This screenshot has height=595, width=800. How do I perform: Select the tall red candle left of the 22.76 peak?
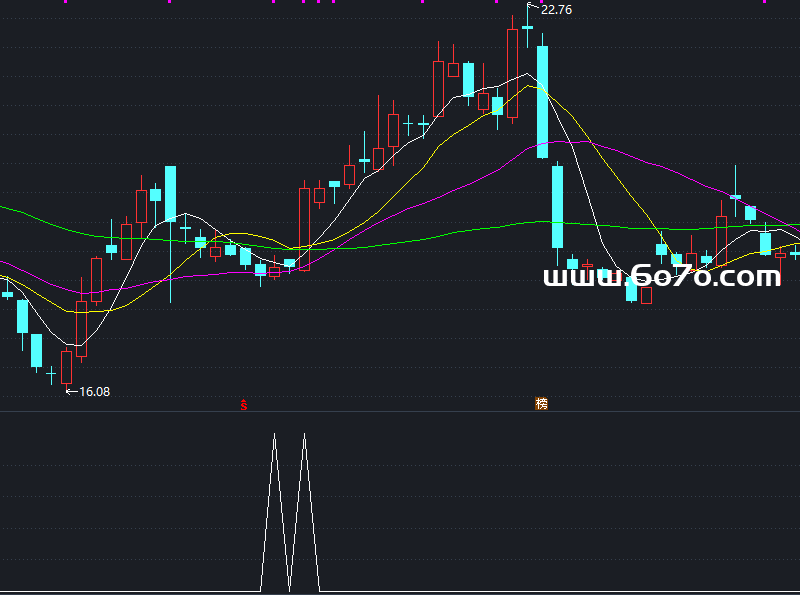click(513, 73)
